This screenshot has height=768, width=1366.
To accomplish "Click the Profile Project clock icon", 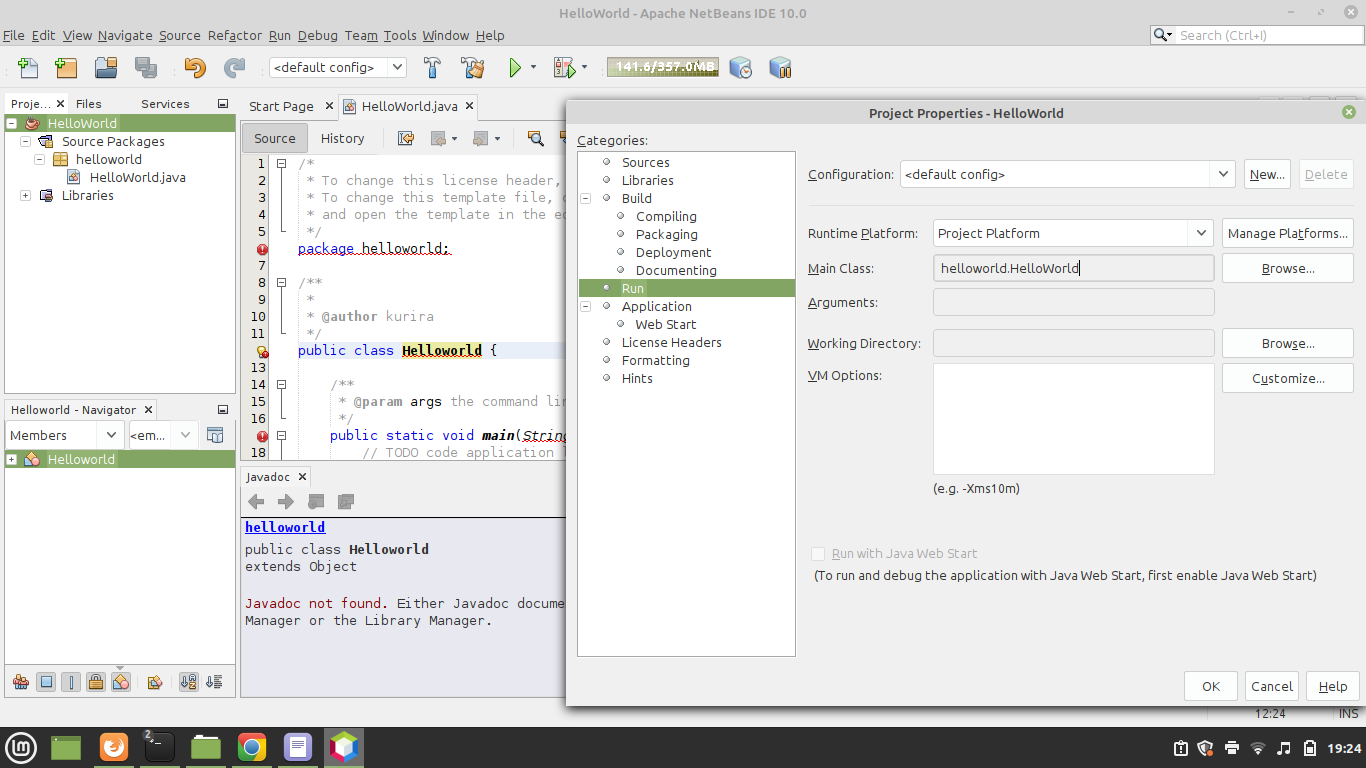I will 740,68.
